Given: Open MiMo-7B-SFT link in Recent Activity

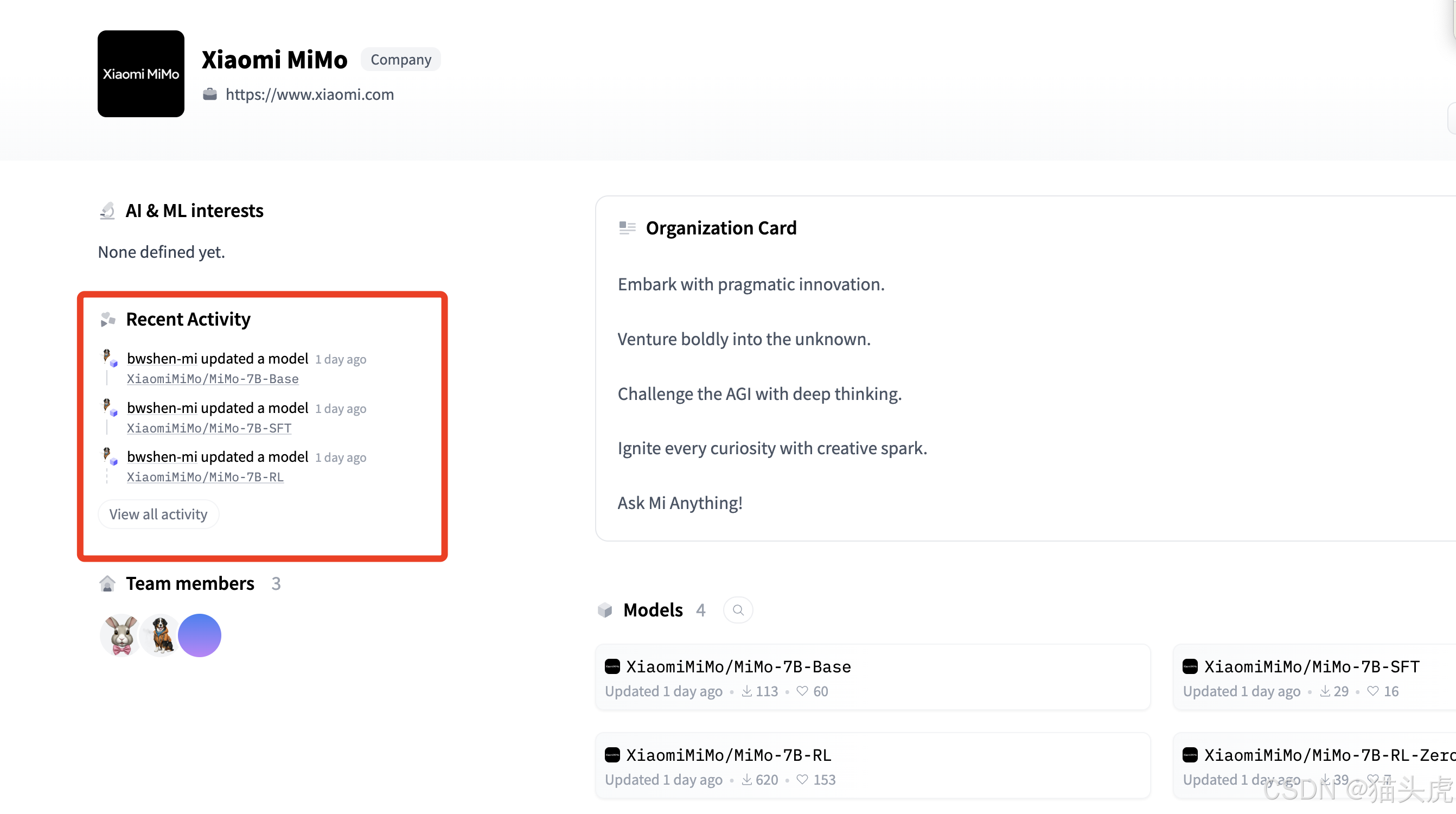Looking at the screenshot, I should [209, 428].
